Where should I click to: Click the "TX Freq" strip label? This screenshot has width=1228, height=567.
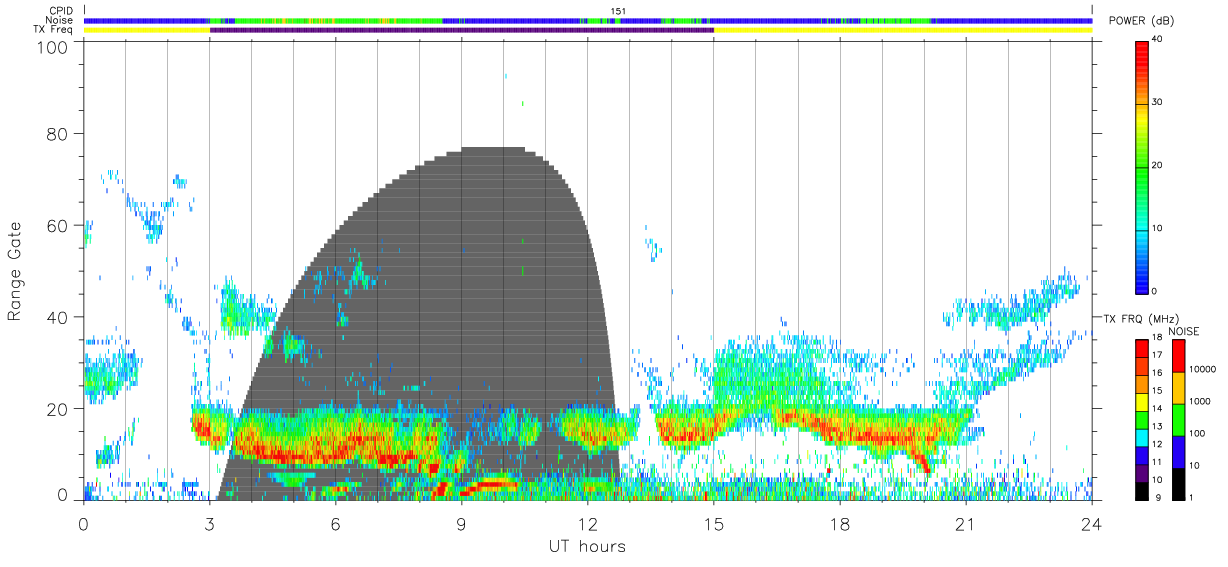point(54,29)
